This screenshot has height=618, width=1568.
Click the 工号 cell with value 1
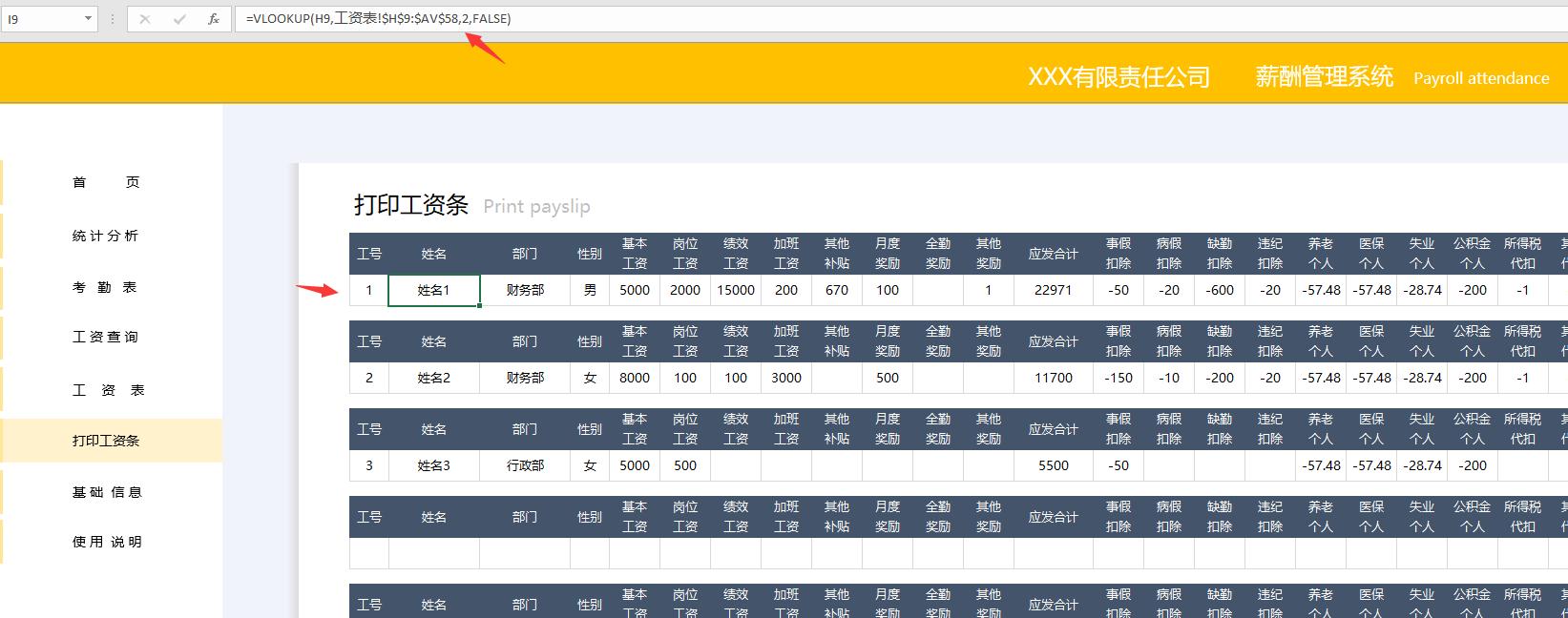click(x=369, y=291)
